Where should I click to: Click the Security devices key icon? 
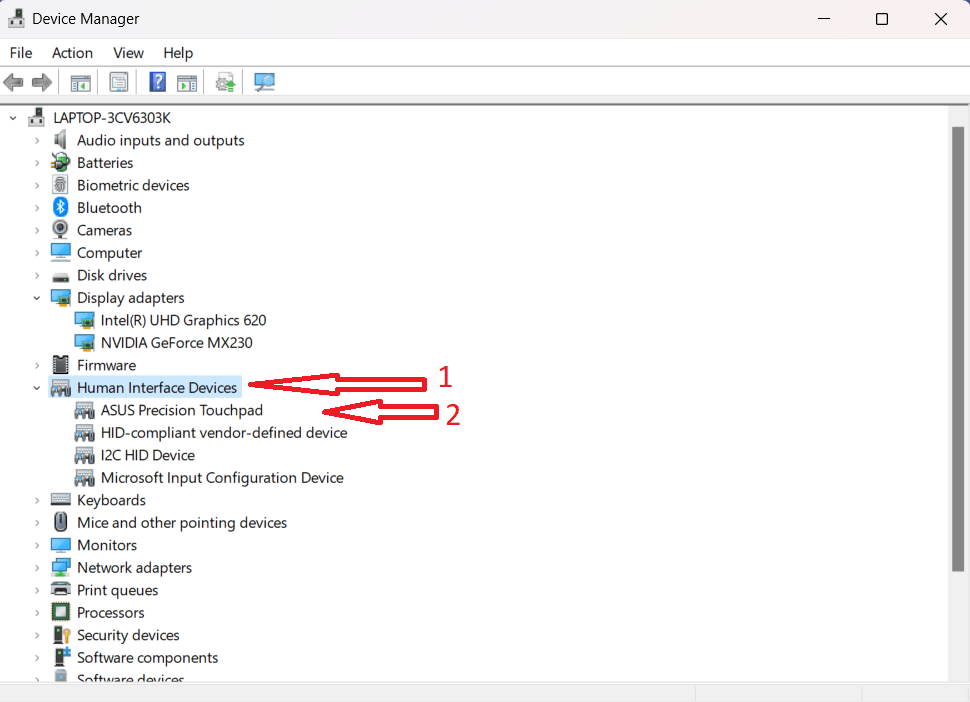point(61,635)
